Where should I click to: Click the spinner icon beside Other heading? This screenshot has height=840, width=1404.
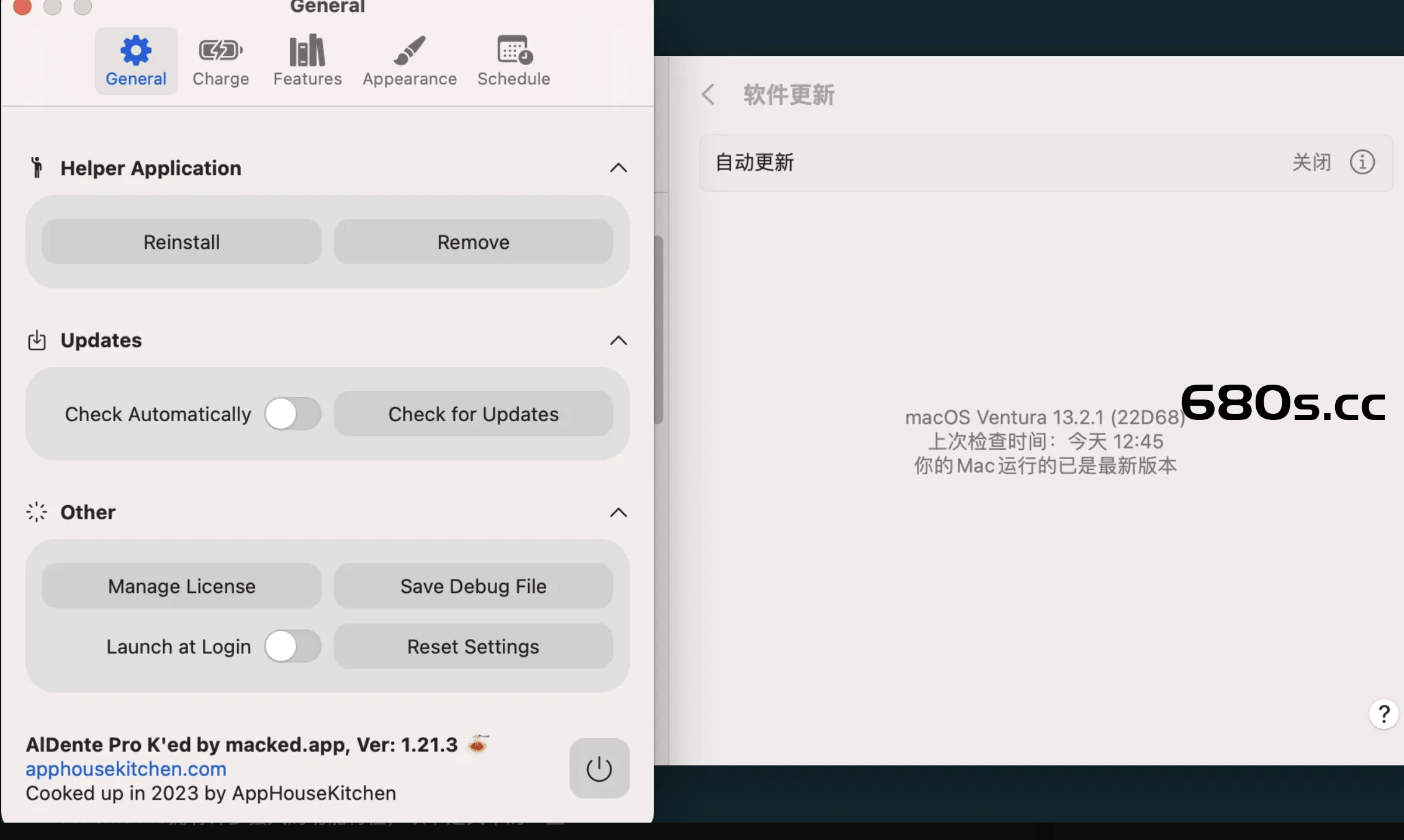(37, 512)
